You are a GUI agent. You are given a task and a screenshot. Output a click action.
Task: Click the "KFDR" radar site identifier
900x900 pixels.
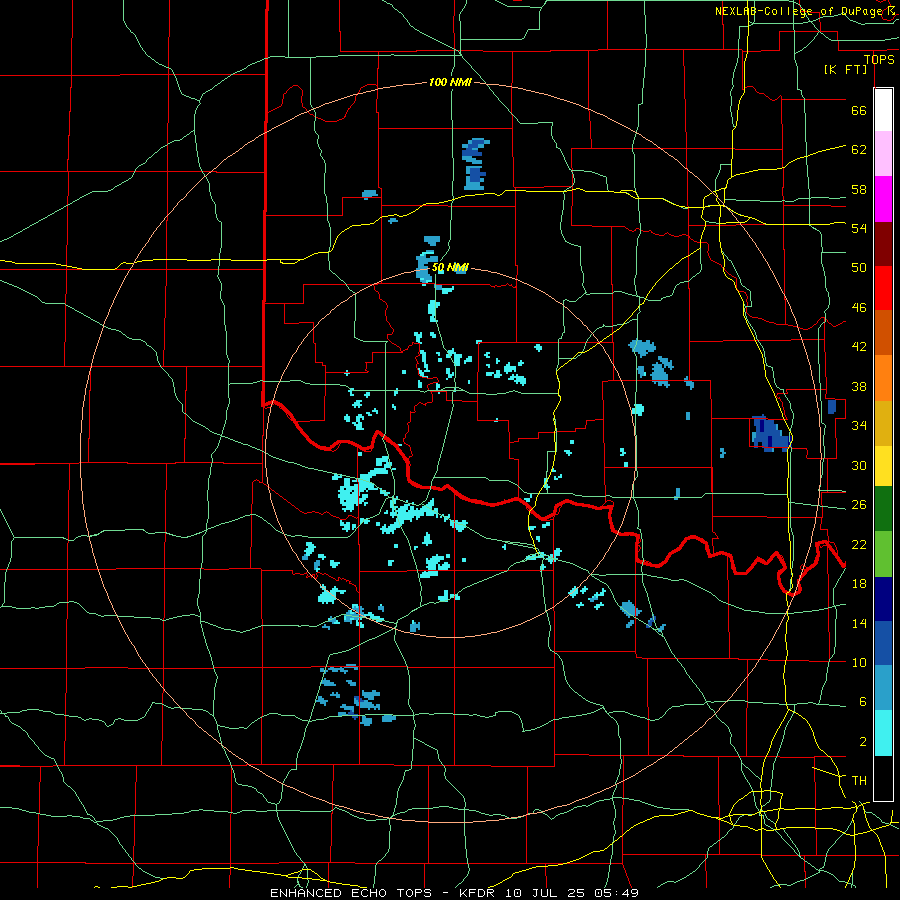point(479,893)
